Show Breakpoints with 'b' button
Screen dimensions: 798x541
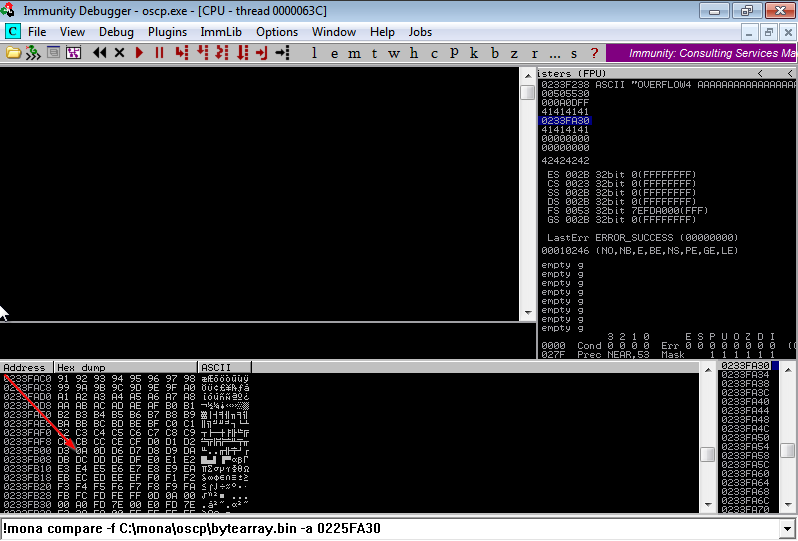[x=495, y=53]
